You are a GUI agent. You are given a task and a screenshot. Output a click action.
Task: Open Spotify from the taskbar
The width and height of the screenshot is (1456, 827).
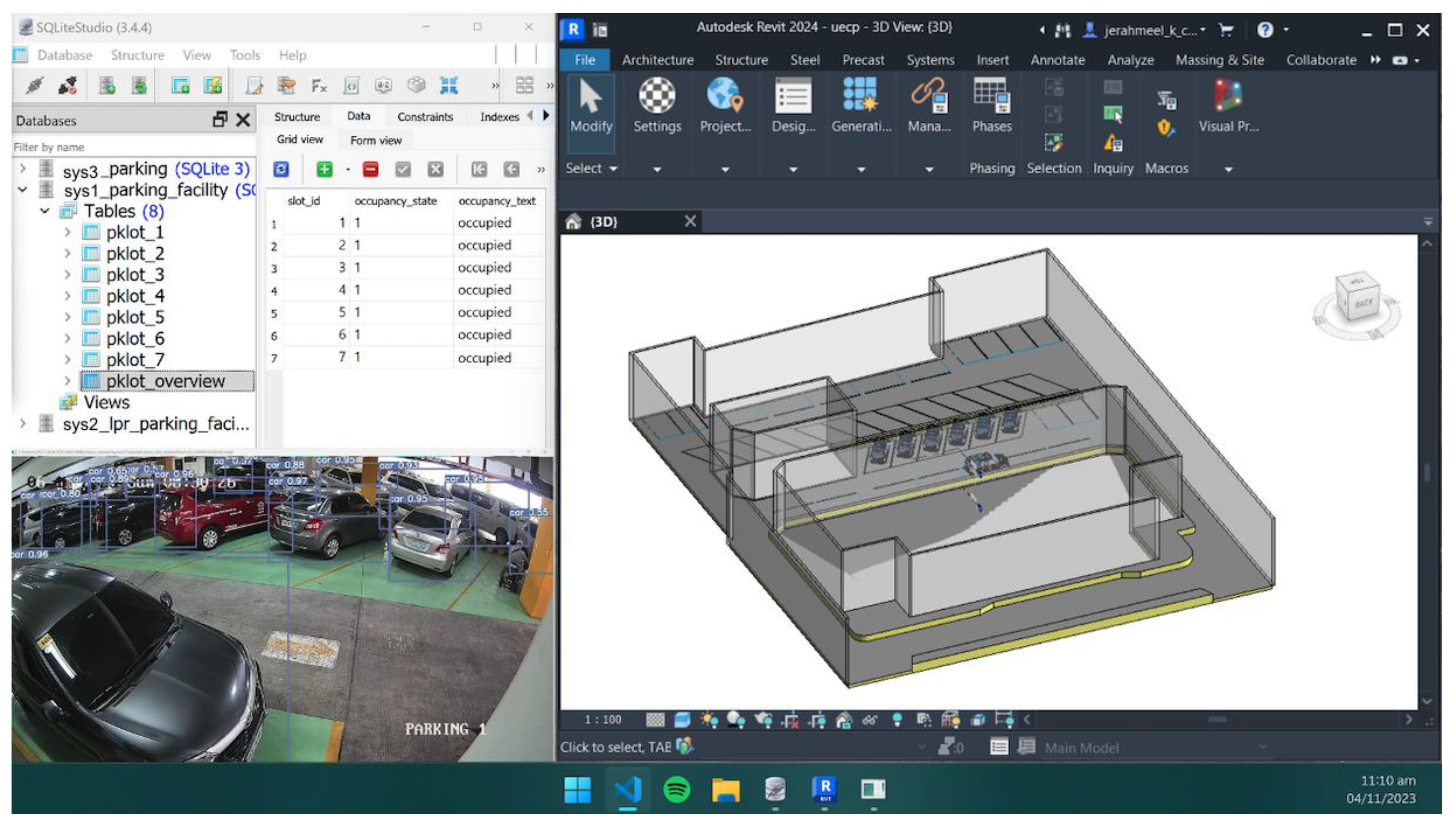click(676, 789)
